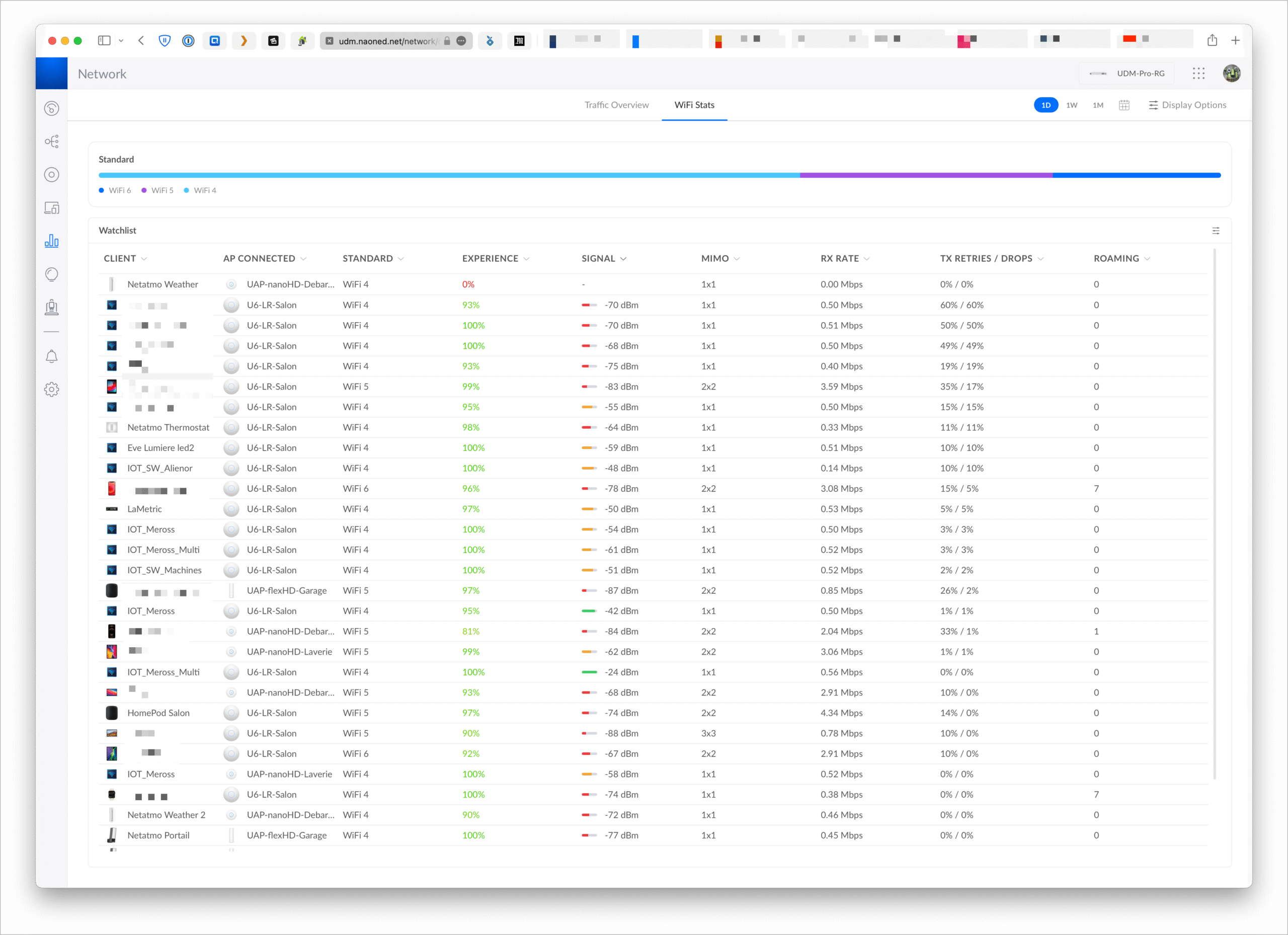Click the UDM-Pro-RG device selector
This screenshot has width=1288, height=935.
[x=1126, y=73]
